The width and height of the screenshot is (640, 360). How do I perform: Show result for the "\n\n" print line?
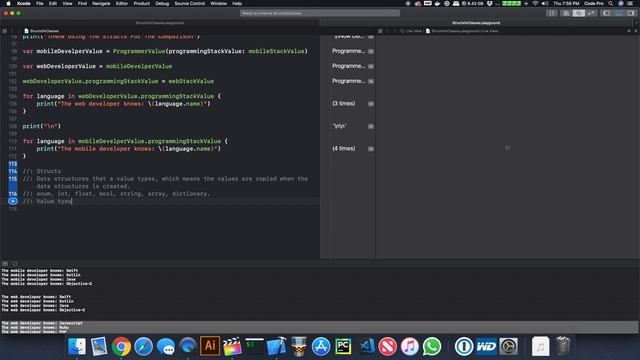coord(371,126)
